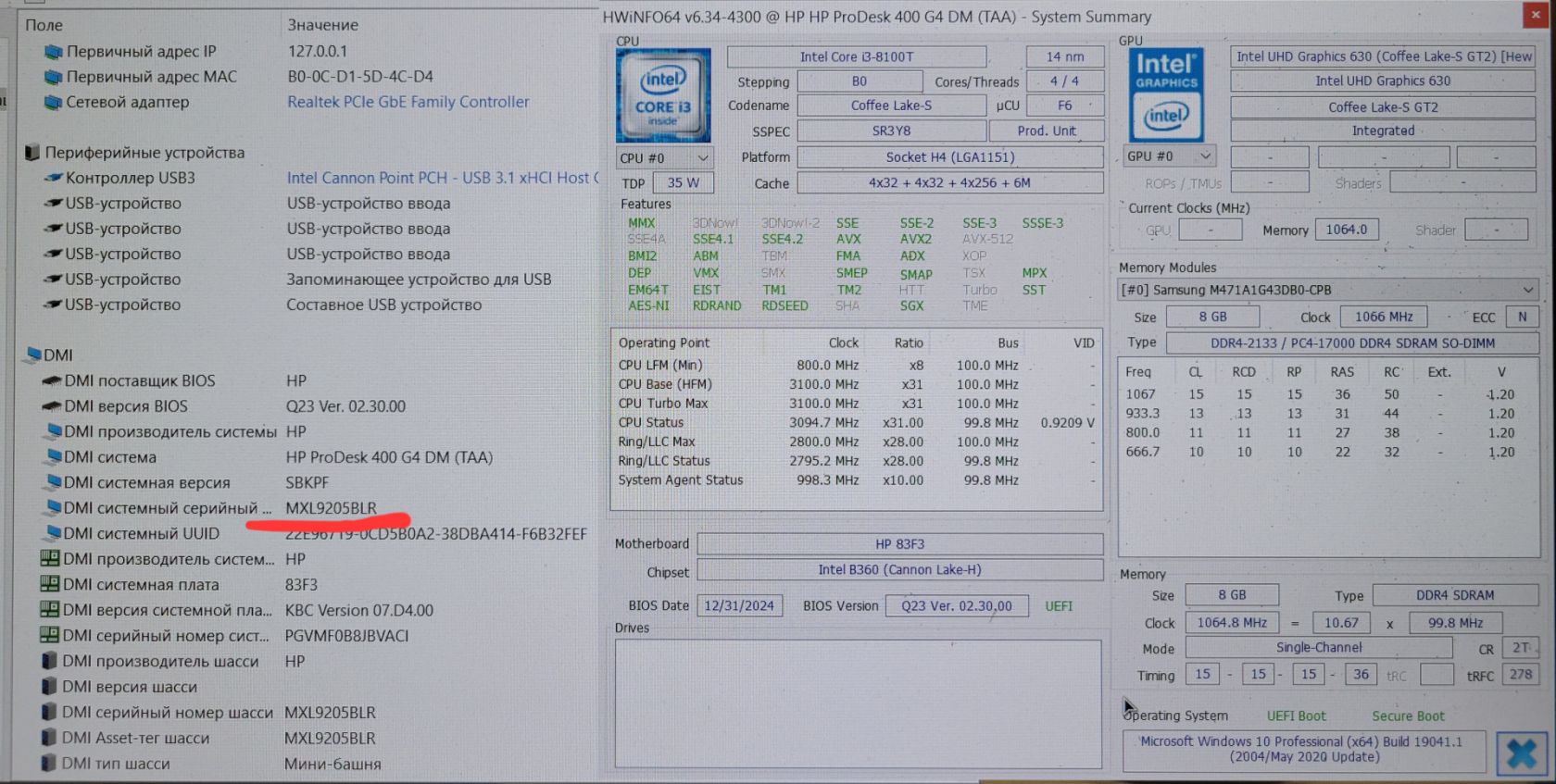Click the chassis icon beside DMI тип шасси

[x=50, y=764]
